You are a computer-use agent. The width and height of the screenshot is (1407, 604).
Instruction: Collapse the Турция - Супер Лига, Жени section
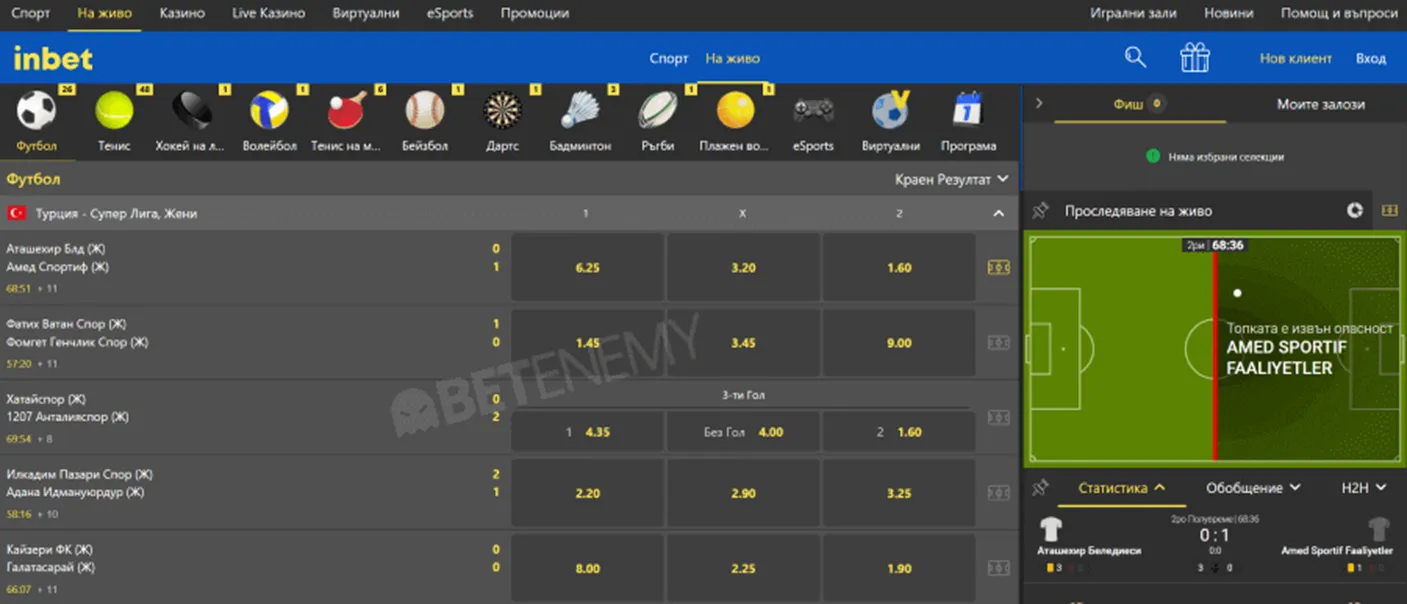(998, 212)
